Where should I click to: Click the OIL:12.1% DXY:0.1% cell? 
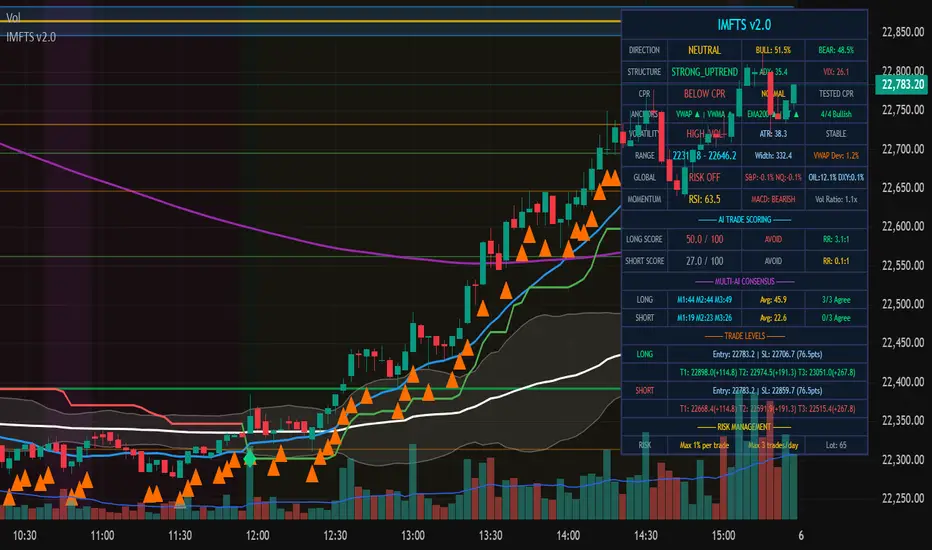(x=836, y=177)
